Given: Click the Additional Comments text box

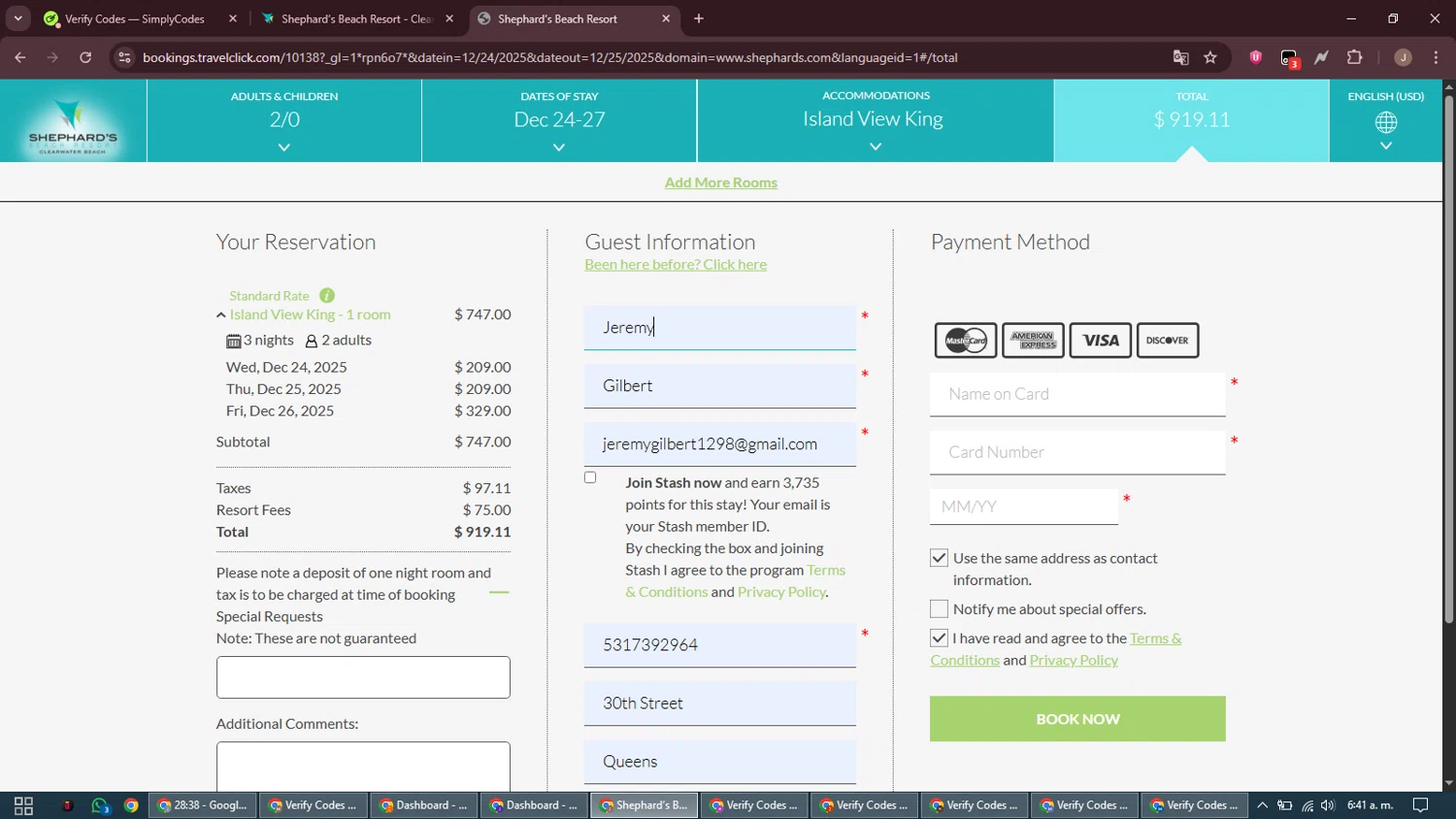Looking at the screenshot, I should 363,767.
